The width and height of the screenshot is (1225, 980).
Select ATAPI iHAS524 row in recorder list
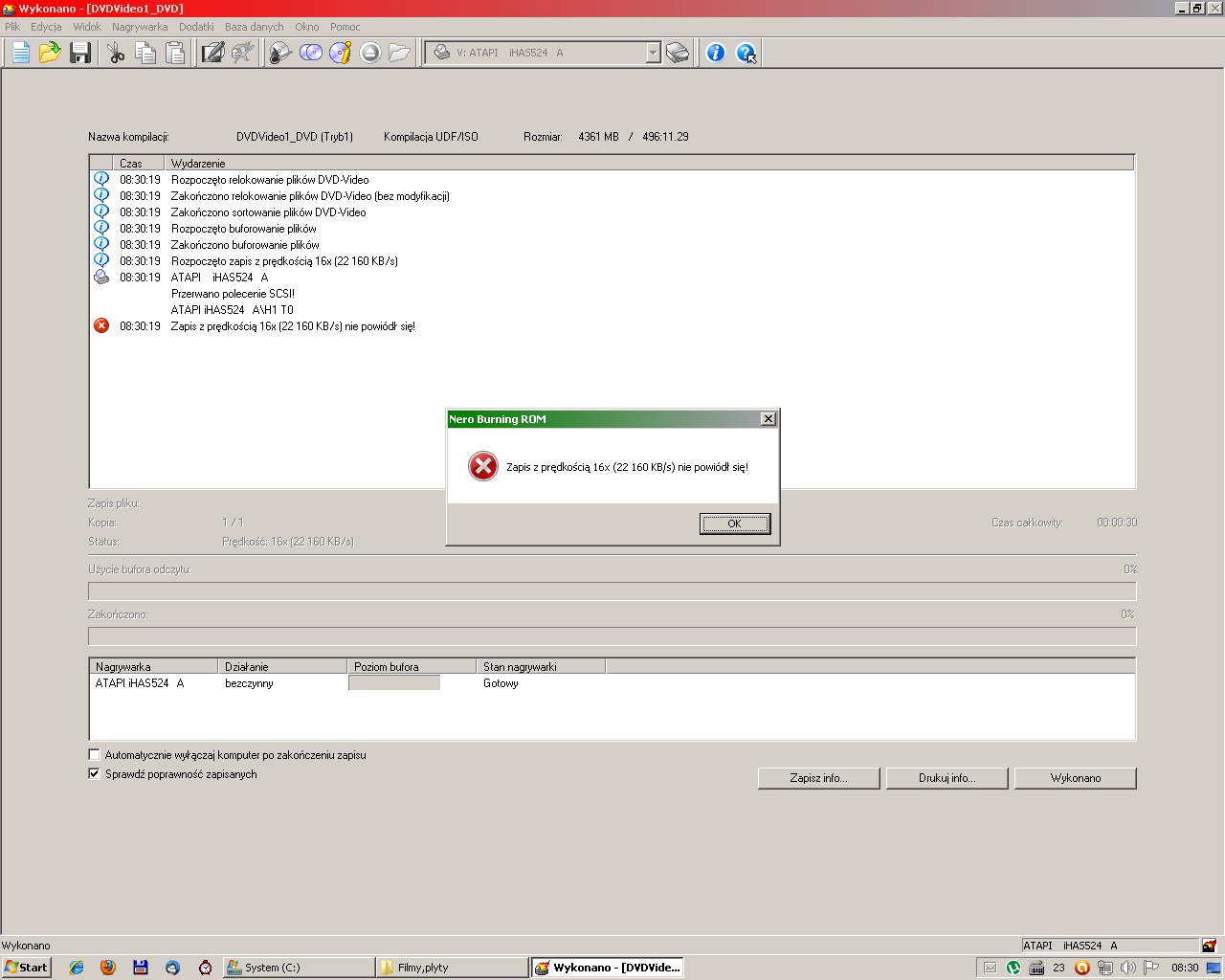point(612,683)
